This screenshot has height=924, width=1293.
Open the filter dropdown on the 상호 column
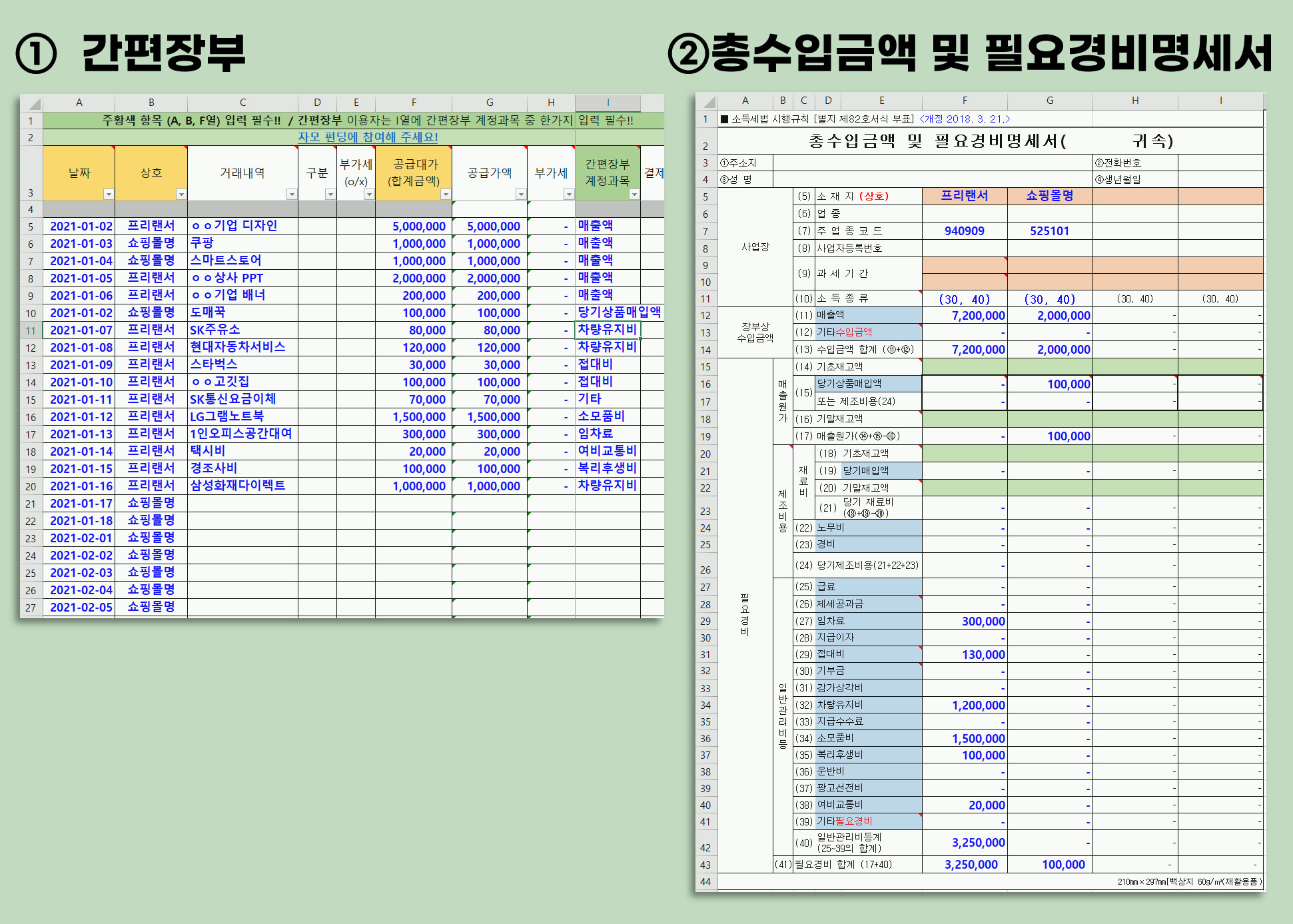[x=181, y=195]
